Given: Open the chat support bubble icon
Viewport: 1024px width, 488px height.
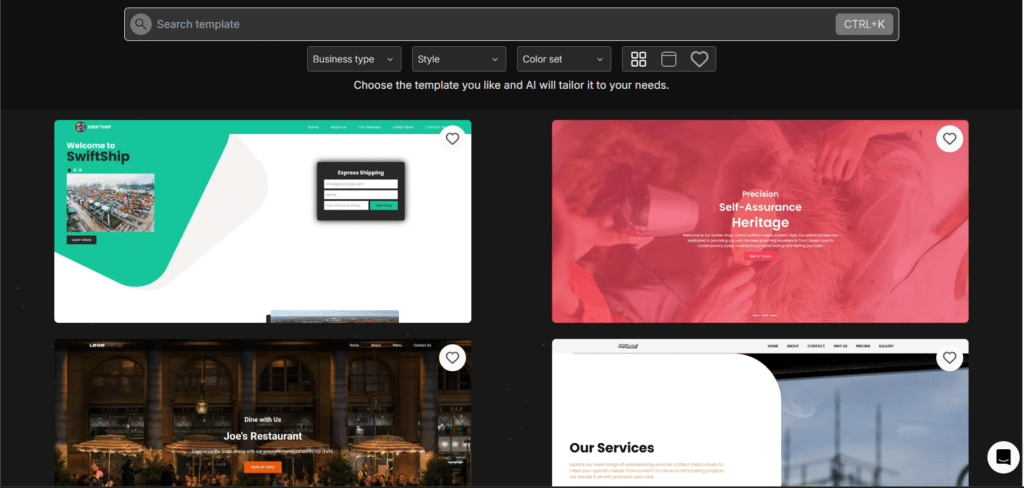Looking at the screenshot, I should tap(1003, 457).
